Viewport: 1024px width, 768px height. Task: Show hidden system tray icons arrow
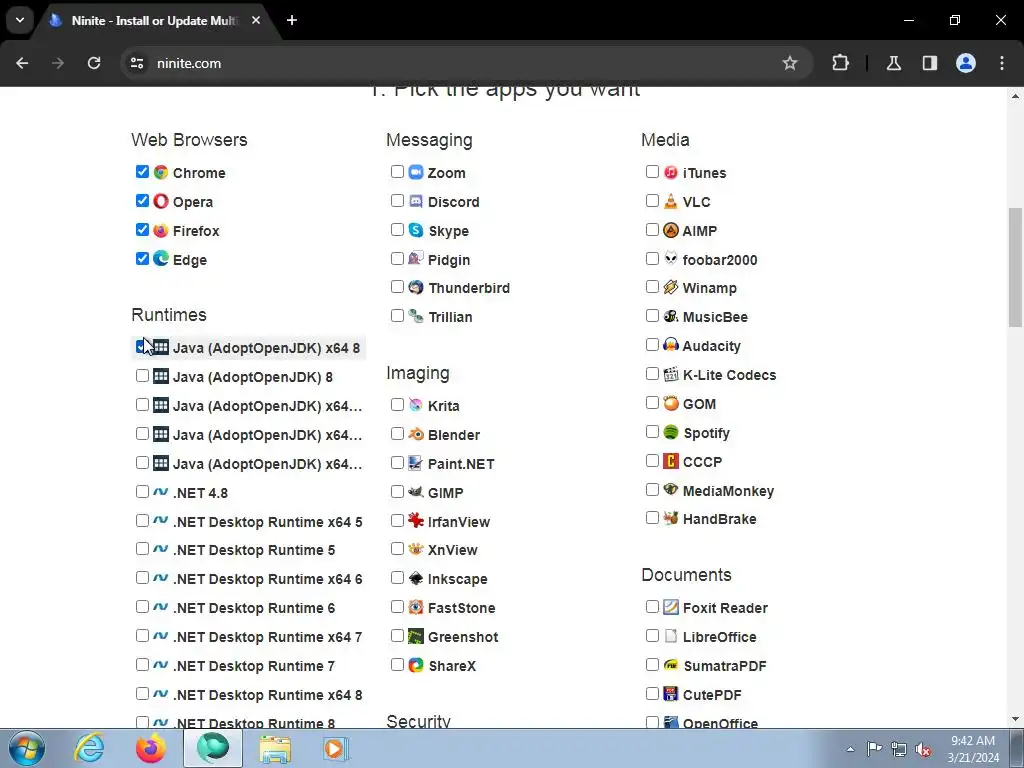click(850, 749)
